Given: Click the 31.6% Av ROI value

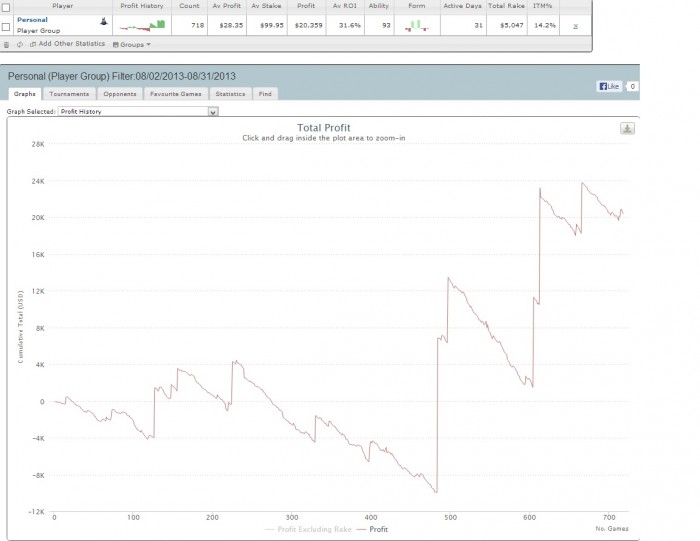Looking at the screenshot, I should pyautogui.click(x=350, y=25).
